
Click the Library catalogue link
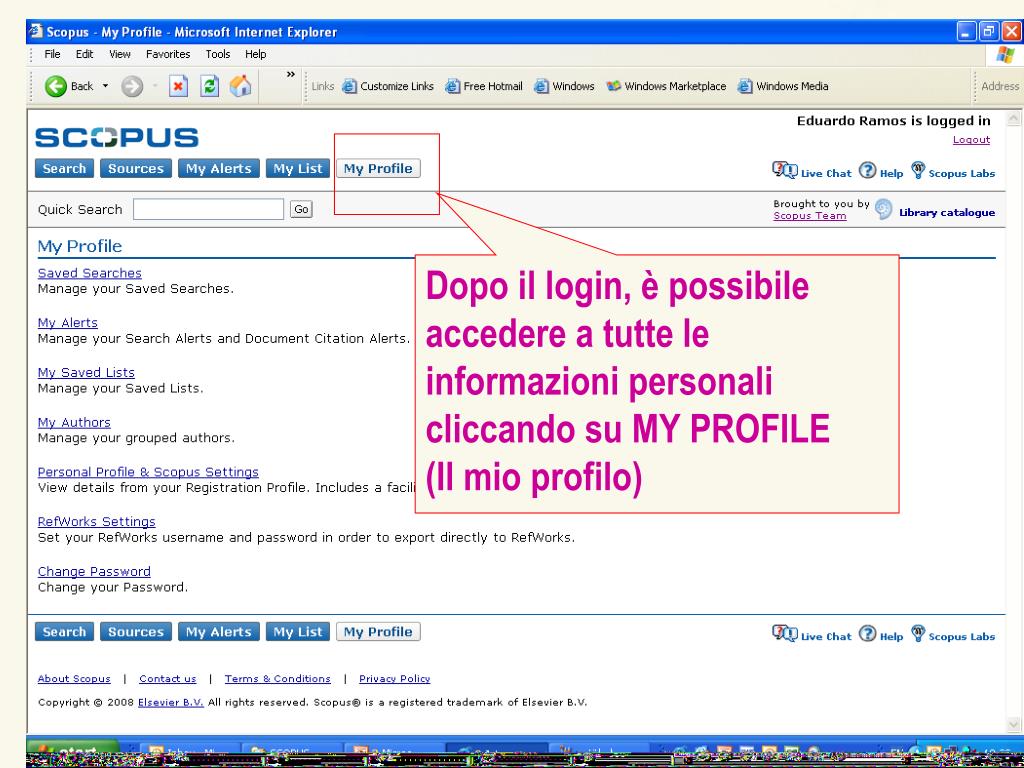click(945, 212)
